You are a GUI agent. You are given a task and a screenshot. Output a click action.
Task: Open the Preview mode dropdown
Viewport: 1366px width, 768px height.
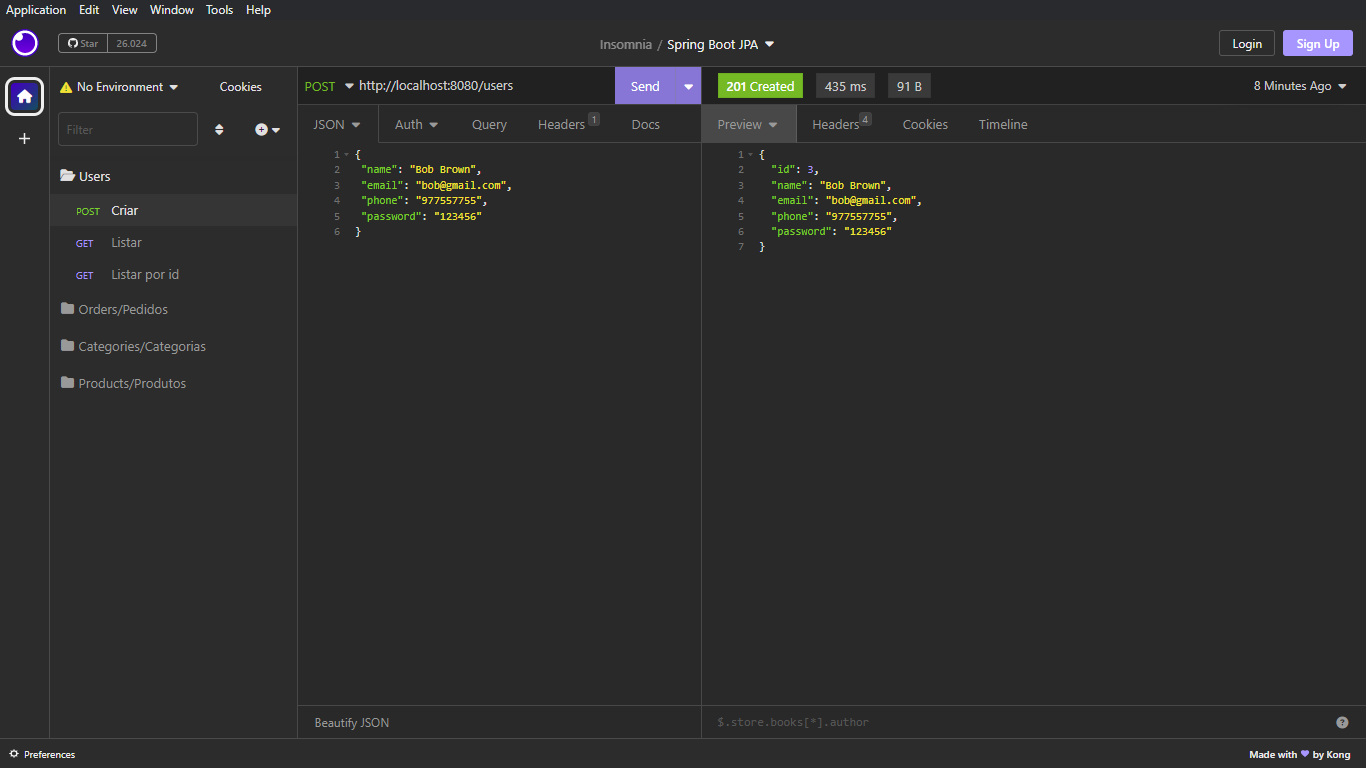[x=747, y=124]
